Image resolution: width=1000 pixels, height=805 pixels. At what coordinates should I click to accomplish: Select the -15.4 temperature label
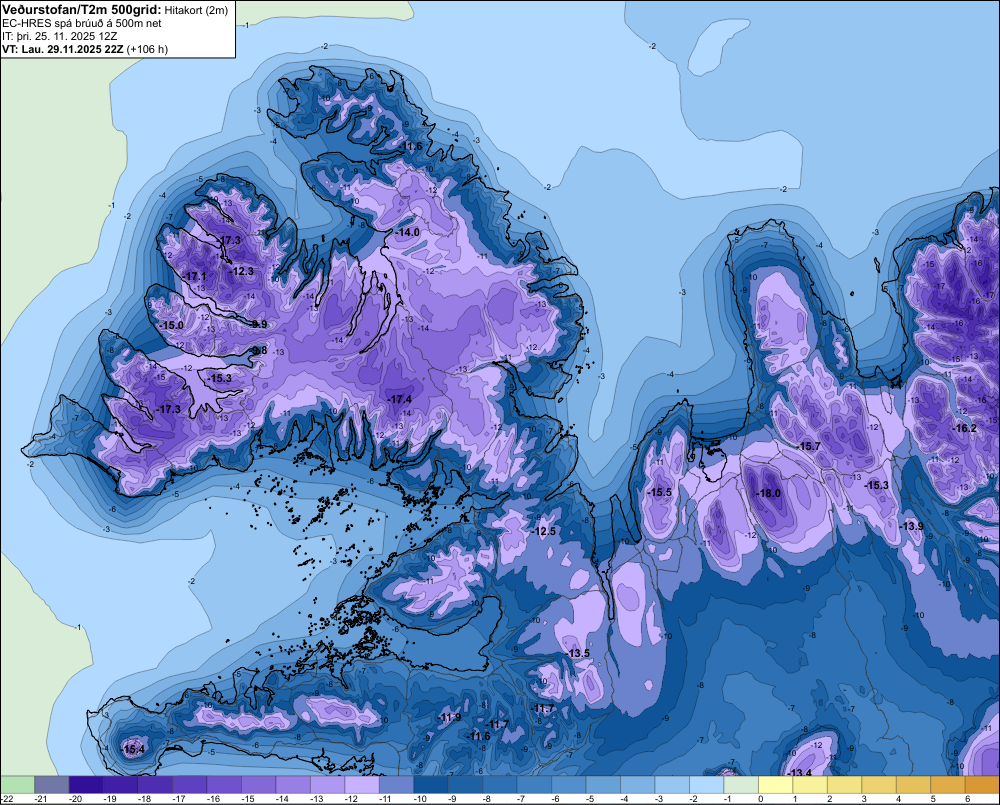(x=133, y=749)
